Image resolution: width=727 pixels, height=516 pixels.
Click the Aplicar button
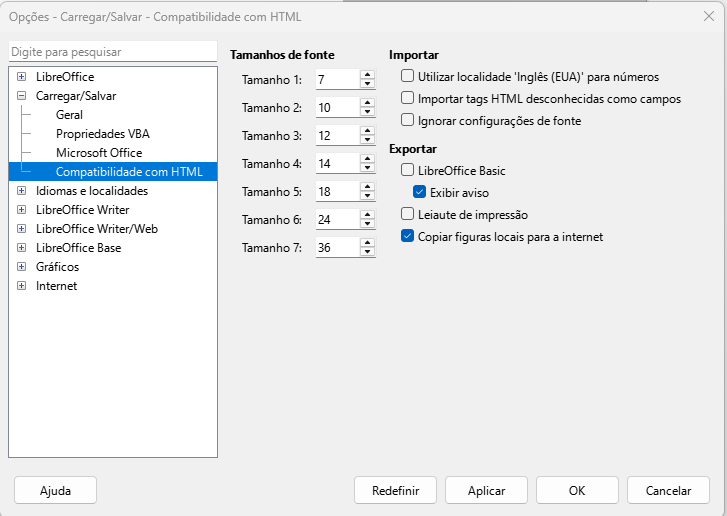[486, 490]
